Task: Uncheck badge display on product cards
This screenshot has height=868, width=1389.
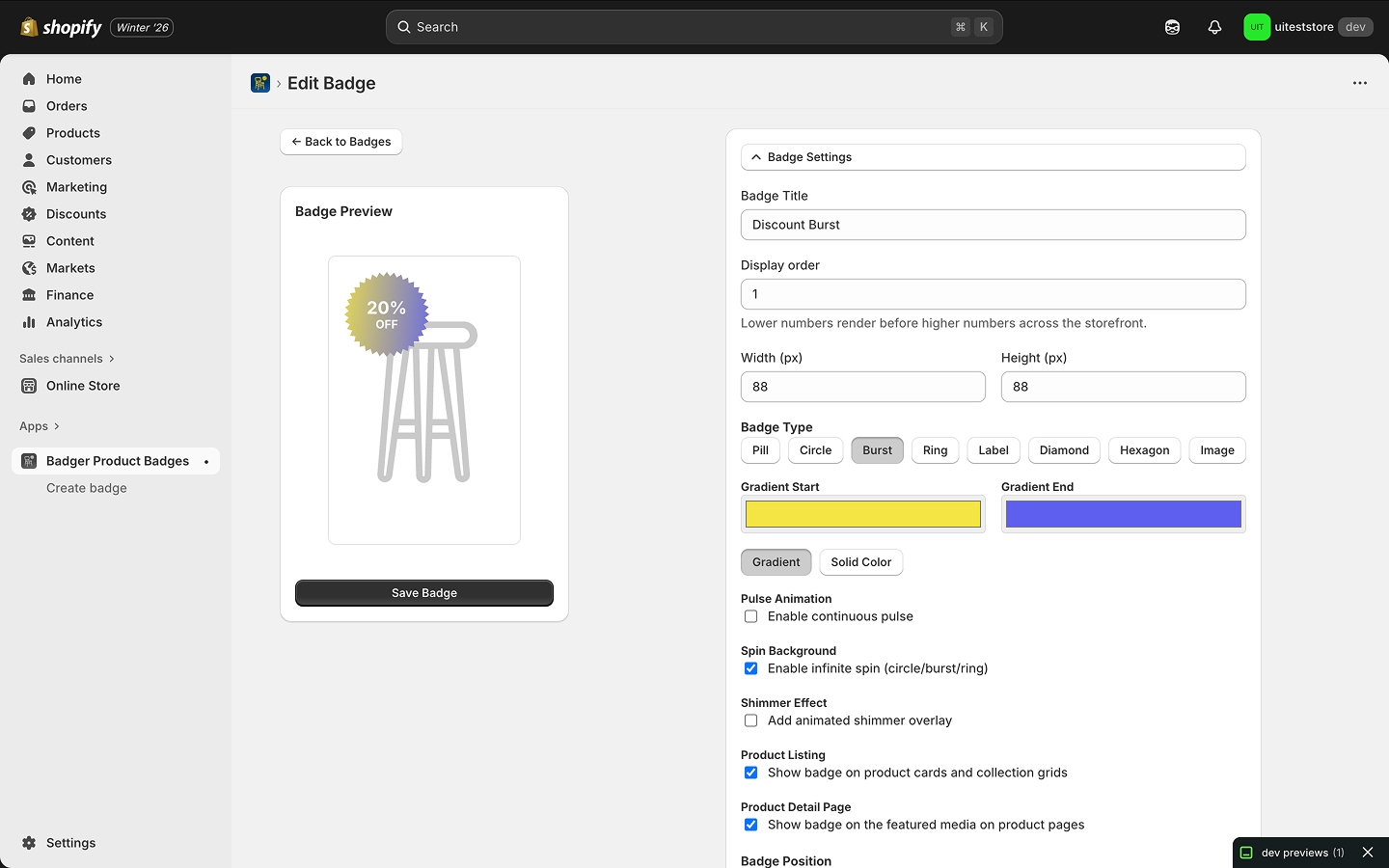Action: point(750,773)
